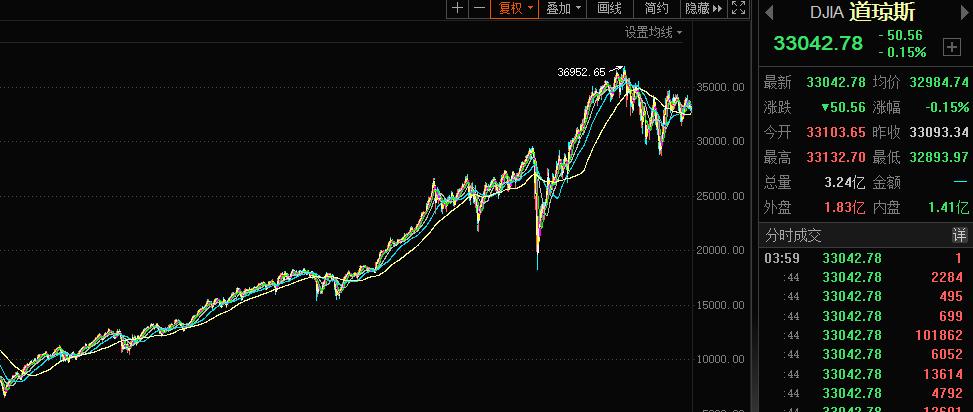Toggle the 简约 simple view mode
Image resolution: width=973 pixels, height=412 pixels.
coord(656,8)
